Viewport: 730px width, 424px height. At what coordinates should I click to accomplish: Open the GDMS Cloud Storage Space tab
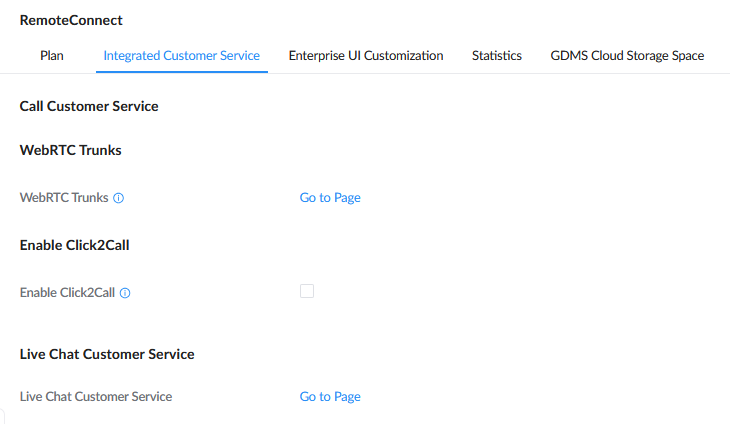coord(627,56)
